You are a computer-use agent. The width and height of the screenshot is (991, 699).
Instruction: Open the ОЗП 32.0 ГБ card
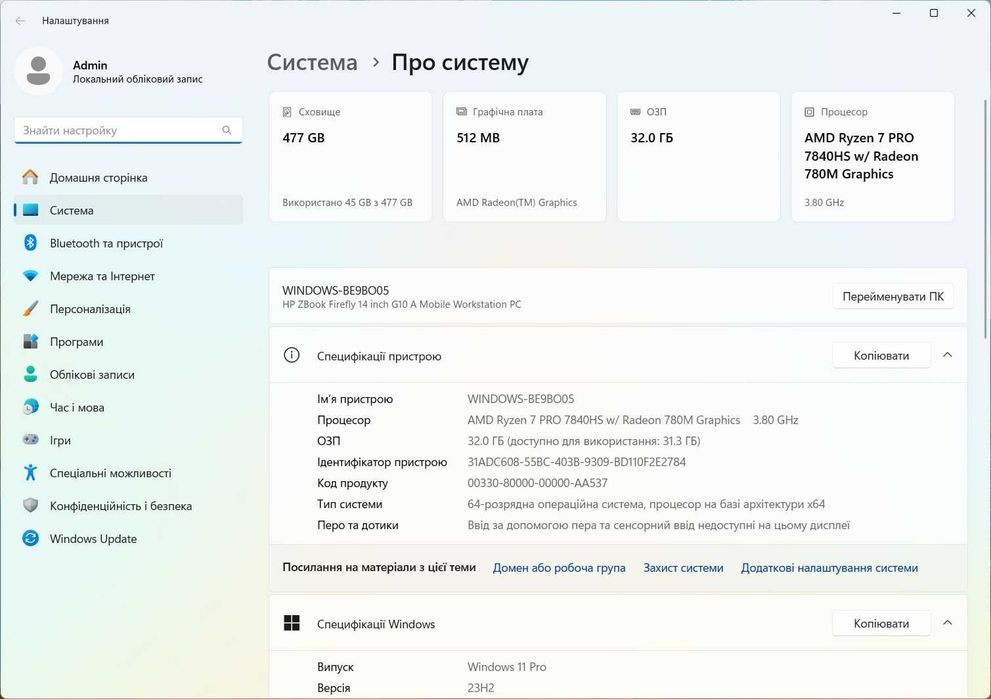(x=699, y=157)
